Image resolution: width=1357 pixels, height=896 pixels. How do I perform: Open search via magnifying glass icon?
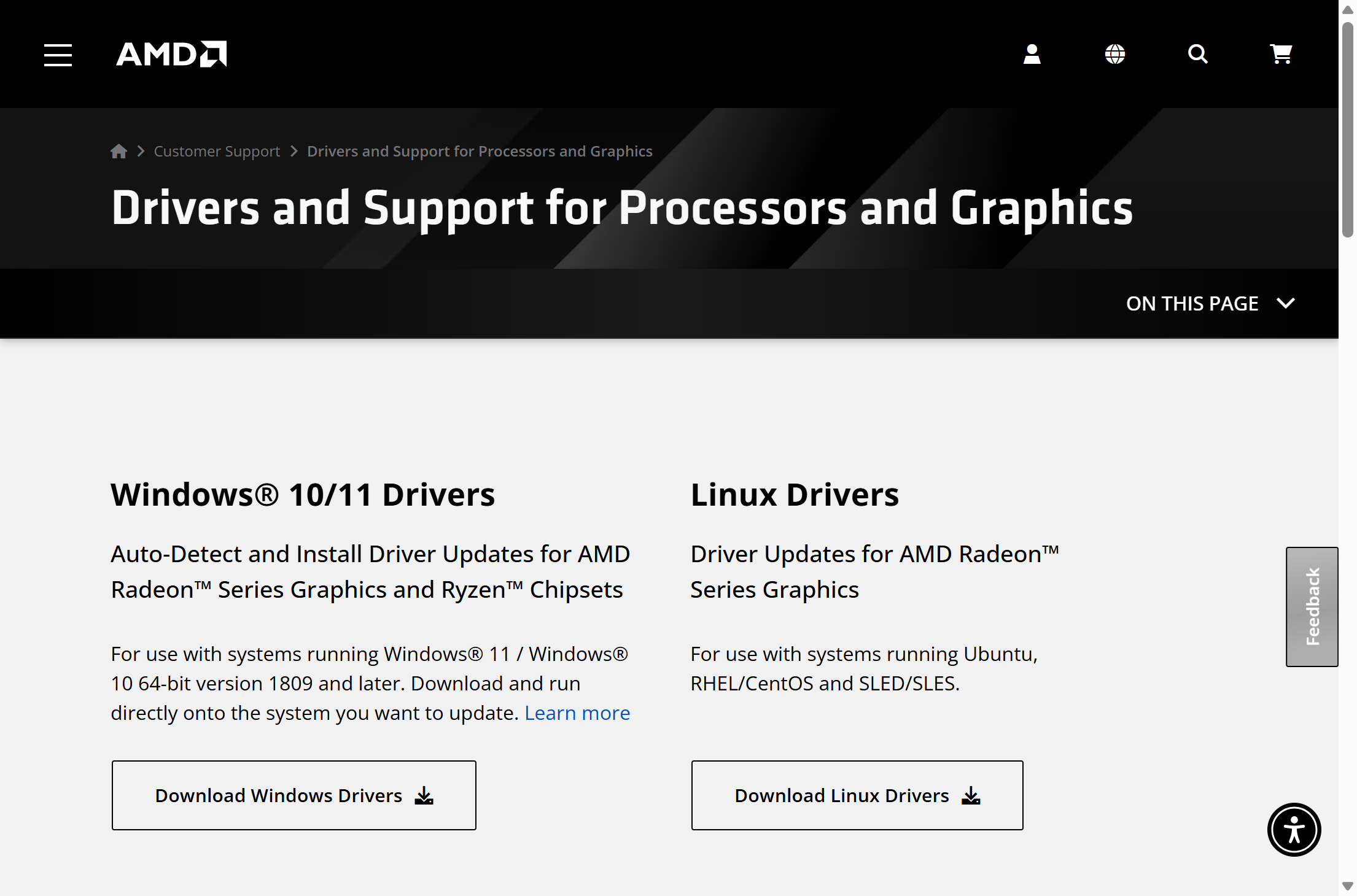pyautogui.click(x=1197, y=54)
